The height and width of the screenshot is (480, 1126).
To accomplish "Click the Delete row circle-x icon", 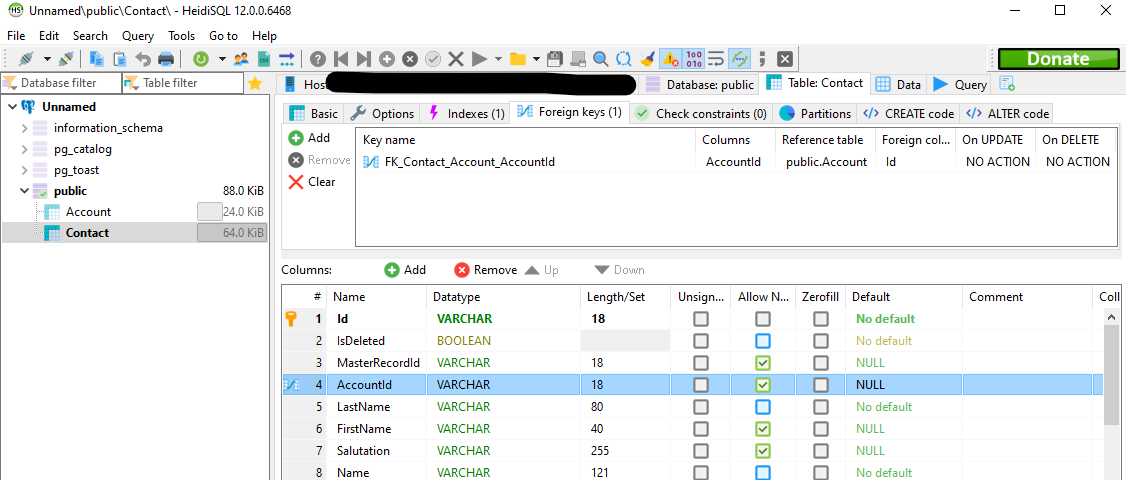I will 410,59.
